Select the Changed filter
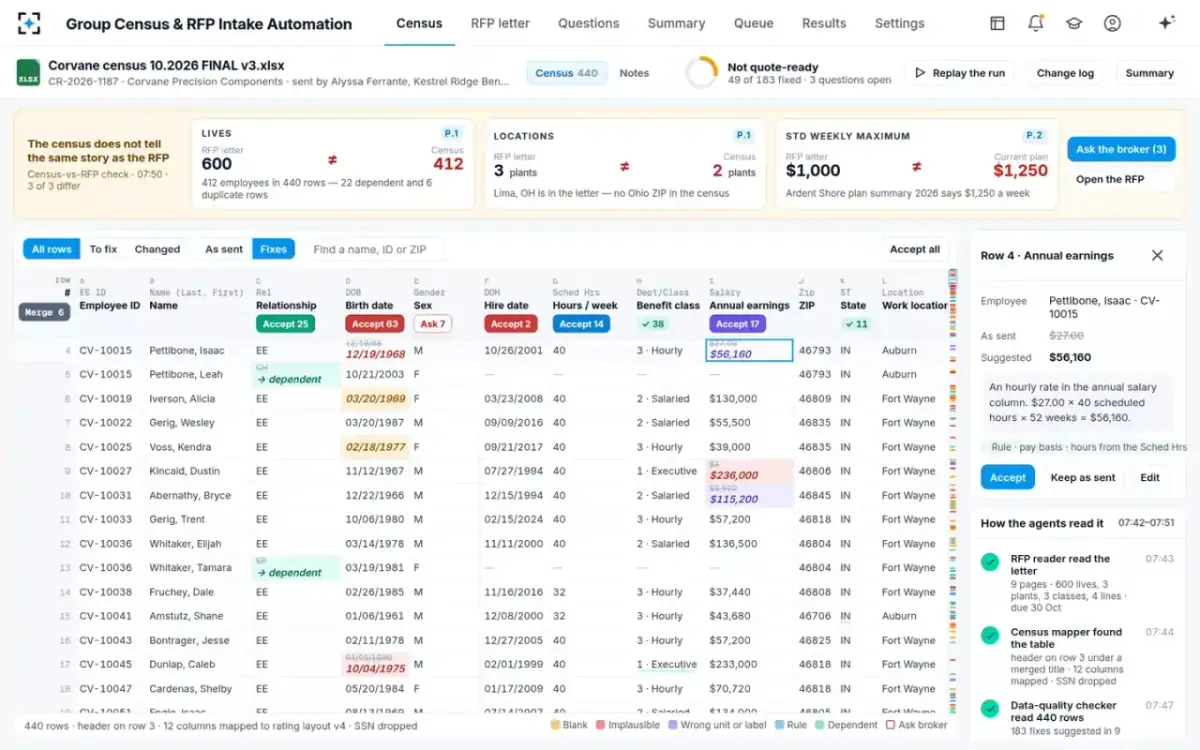 click(x=157, y=249)
